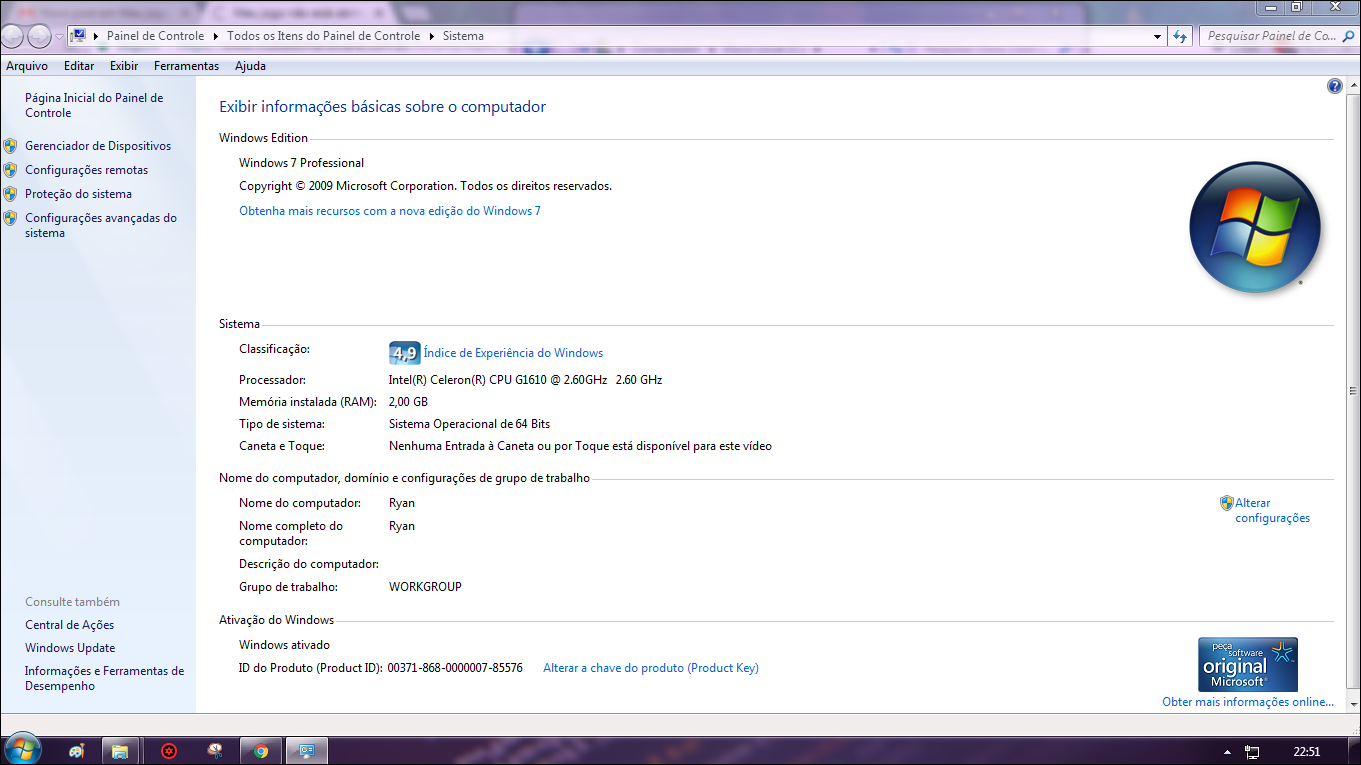Expand the address bar history dropdown
The width and height of the screenshot is (1361, 765).
click(x=1158, y=36)
